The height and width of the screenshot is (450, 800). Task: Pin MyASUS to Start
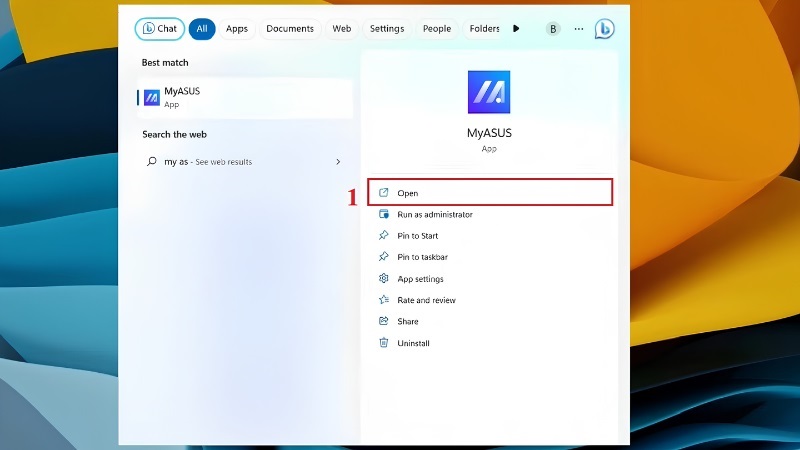point(417,236)
